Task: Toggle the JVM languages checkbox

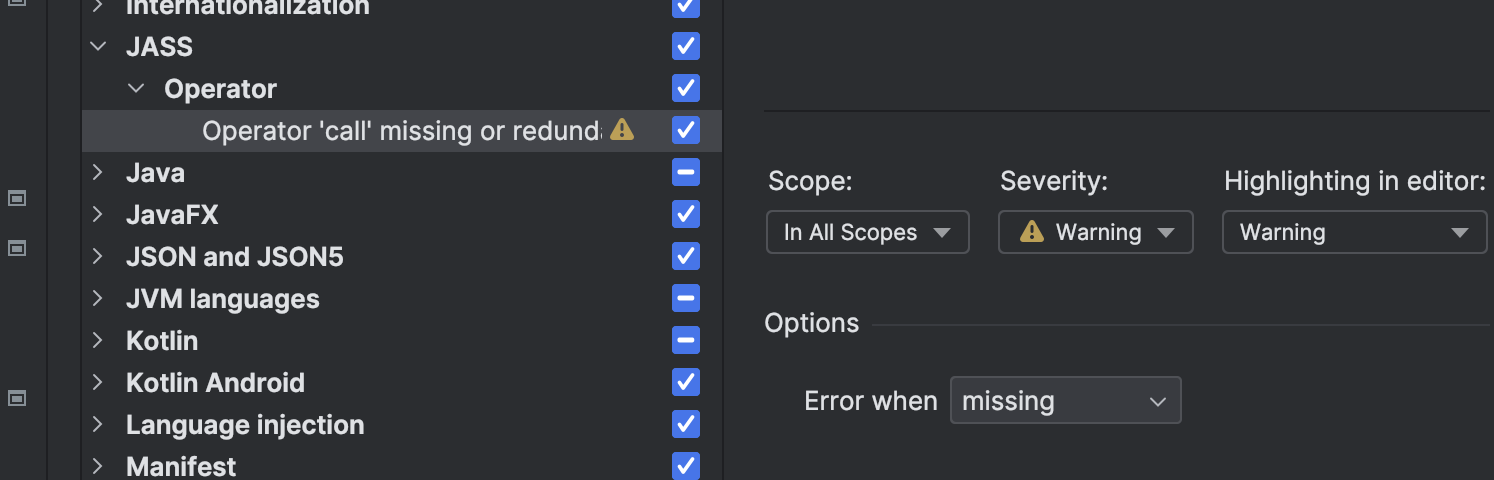Action: [x=686, y=299]
